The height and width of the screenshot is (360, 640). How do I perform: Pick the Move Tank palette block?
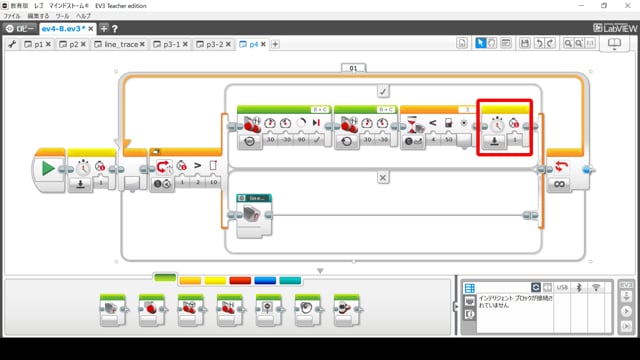click(x=230, y=310)
